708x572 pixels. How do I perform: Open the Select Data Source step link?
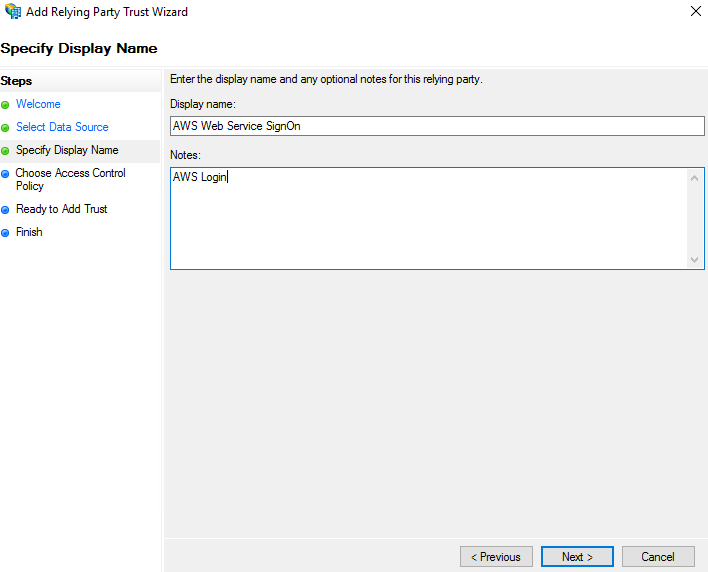click(x=62, y=127)
